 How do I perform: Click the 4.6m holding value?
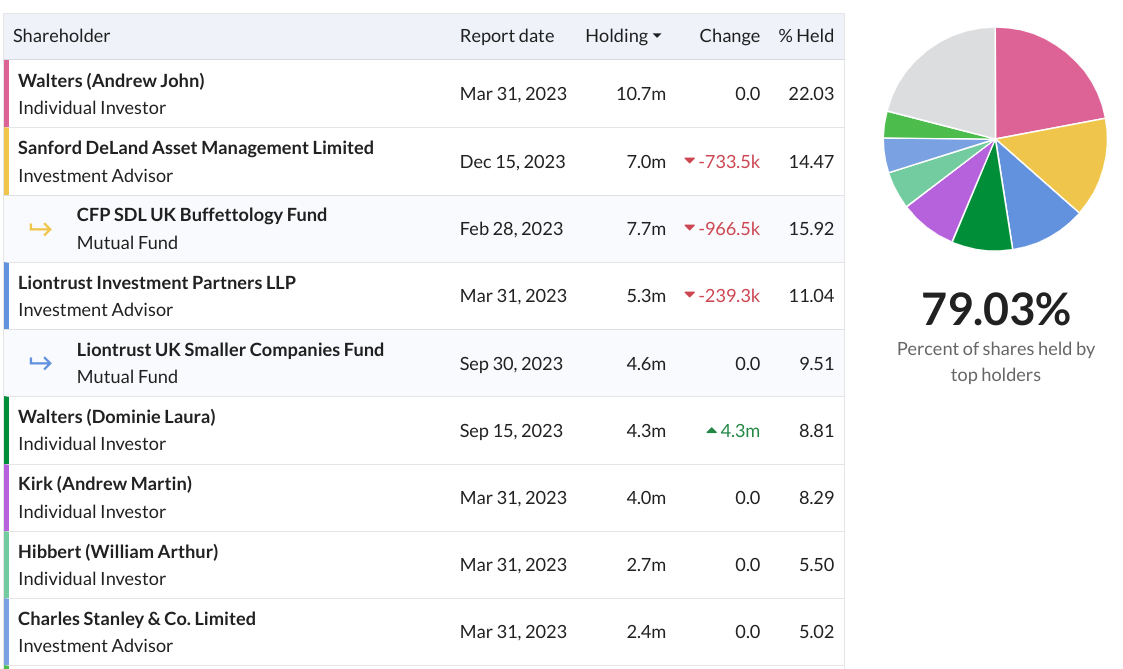(x=646, y=363)
